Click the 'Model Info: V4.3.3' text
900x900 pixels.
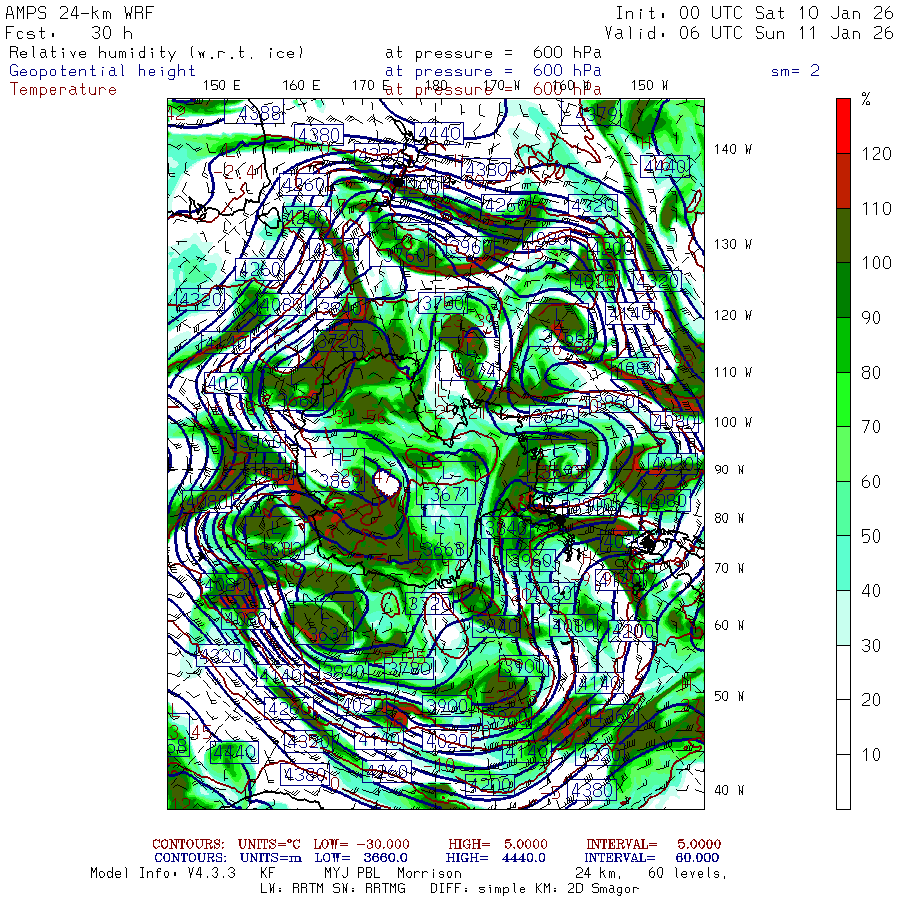coord(163,874)
